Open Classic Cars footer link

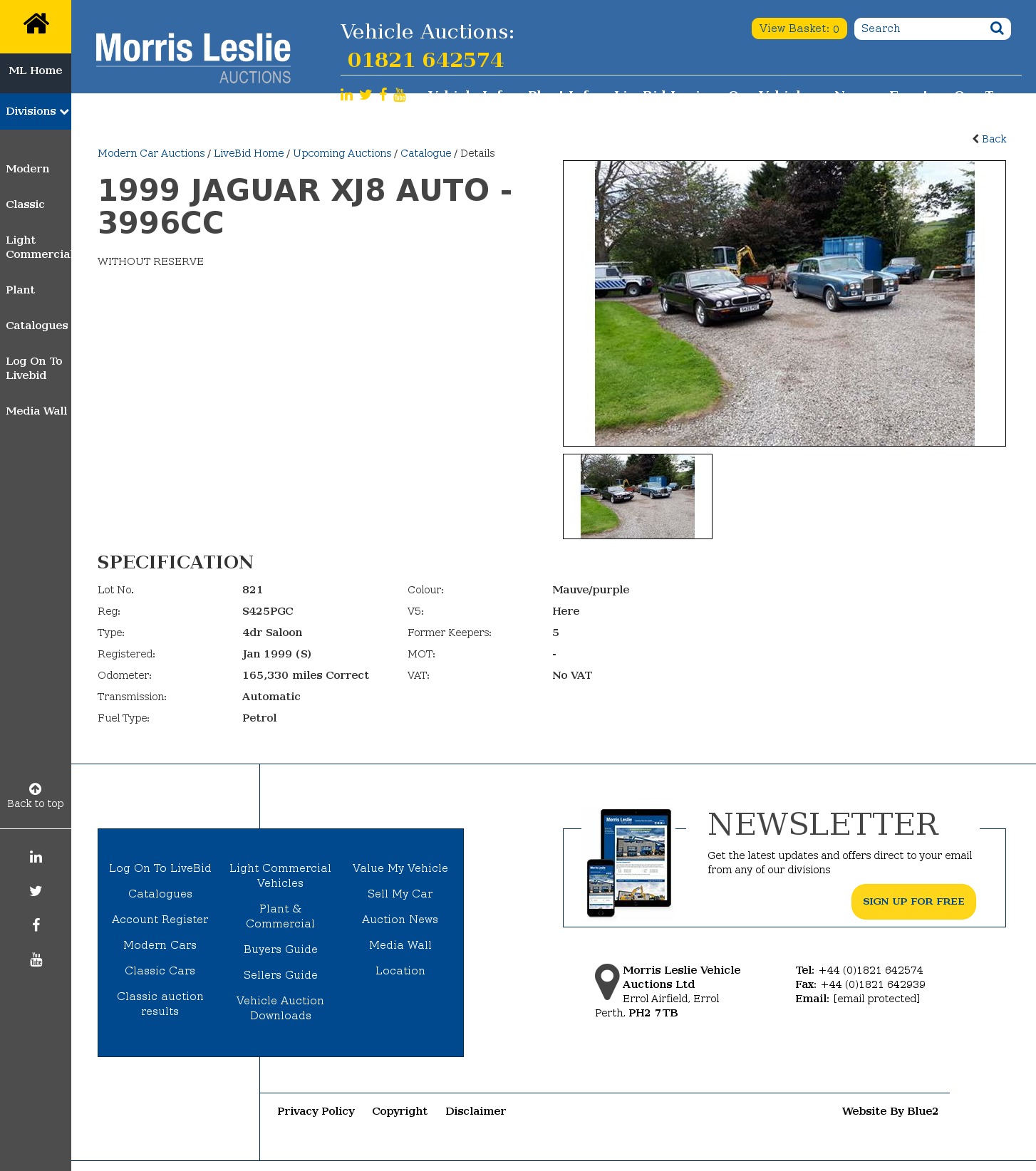point(160,971)
